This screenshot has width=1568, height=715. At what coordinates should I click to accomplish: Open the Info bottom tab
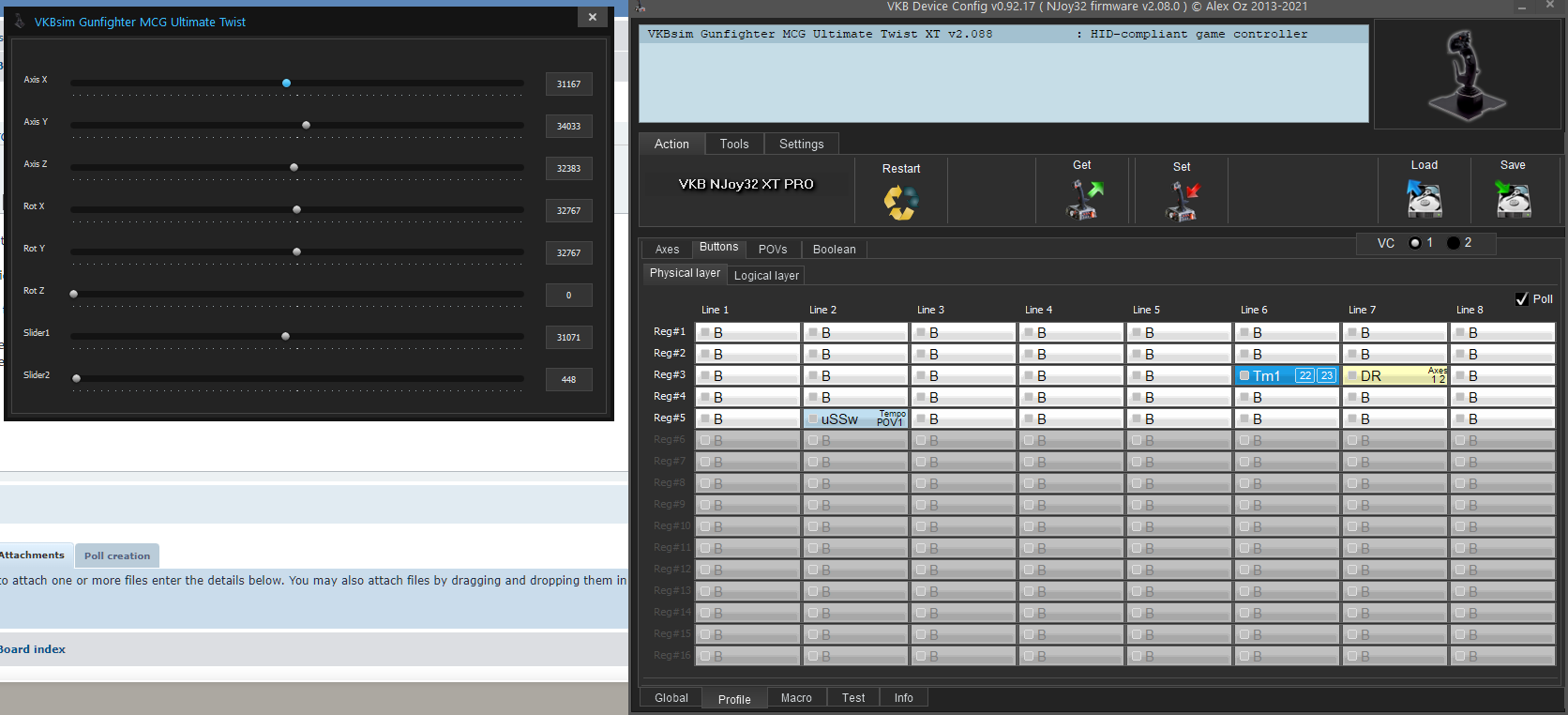point(903,697)
